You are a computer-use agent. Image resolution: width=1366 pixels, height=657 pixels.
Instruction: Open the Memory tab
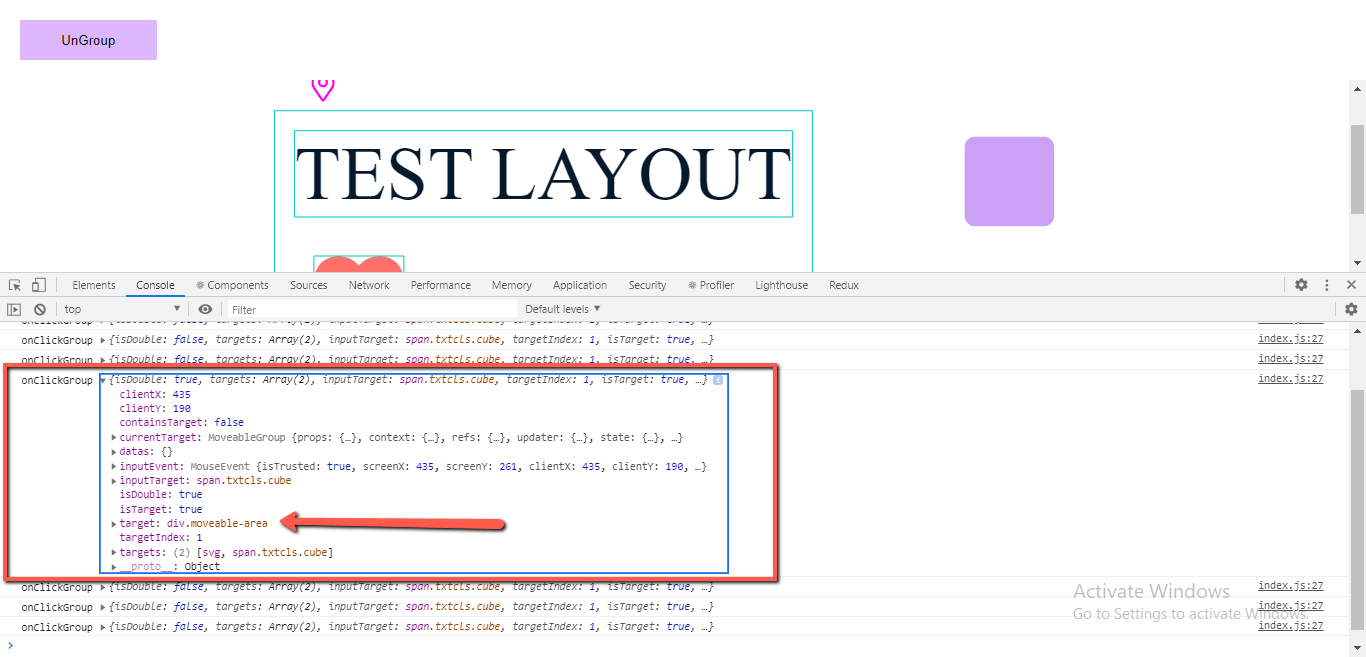pos(512,285)
